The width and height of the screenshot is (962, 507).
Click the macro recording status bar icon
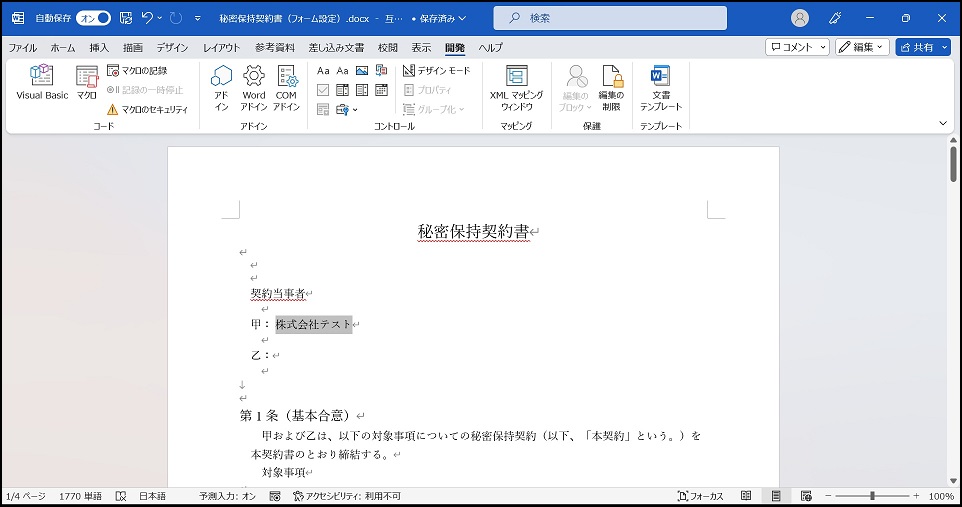275,496
